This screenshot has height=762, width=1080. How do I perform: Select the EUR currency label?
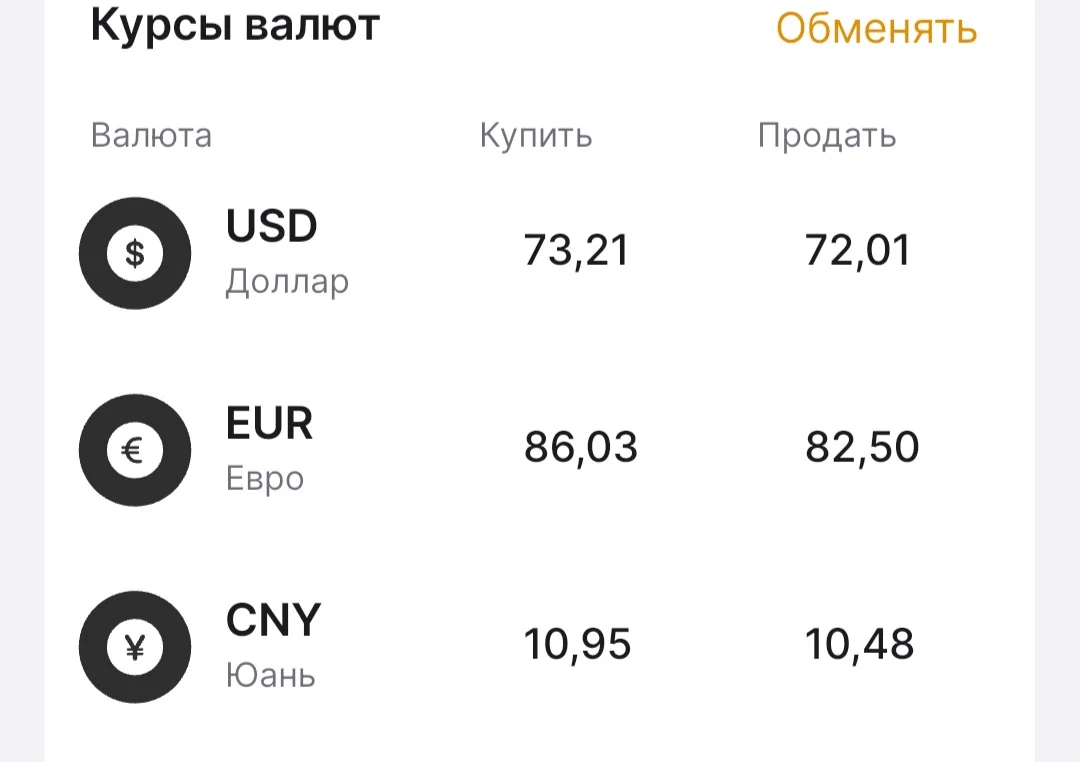coord(269,423)
